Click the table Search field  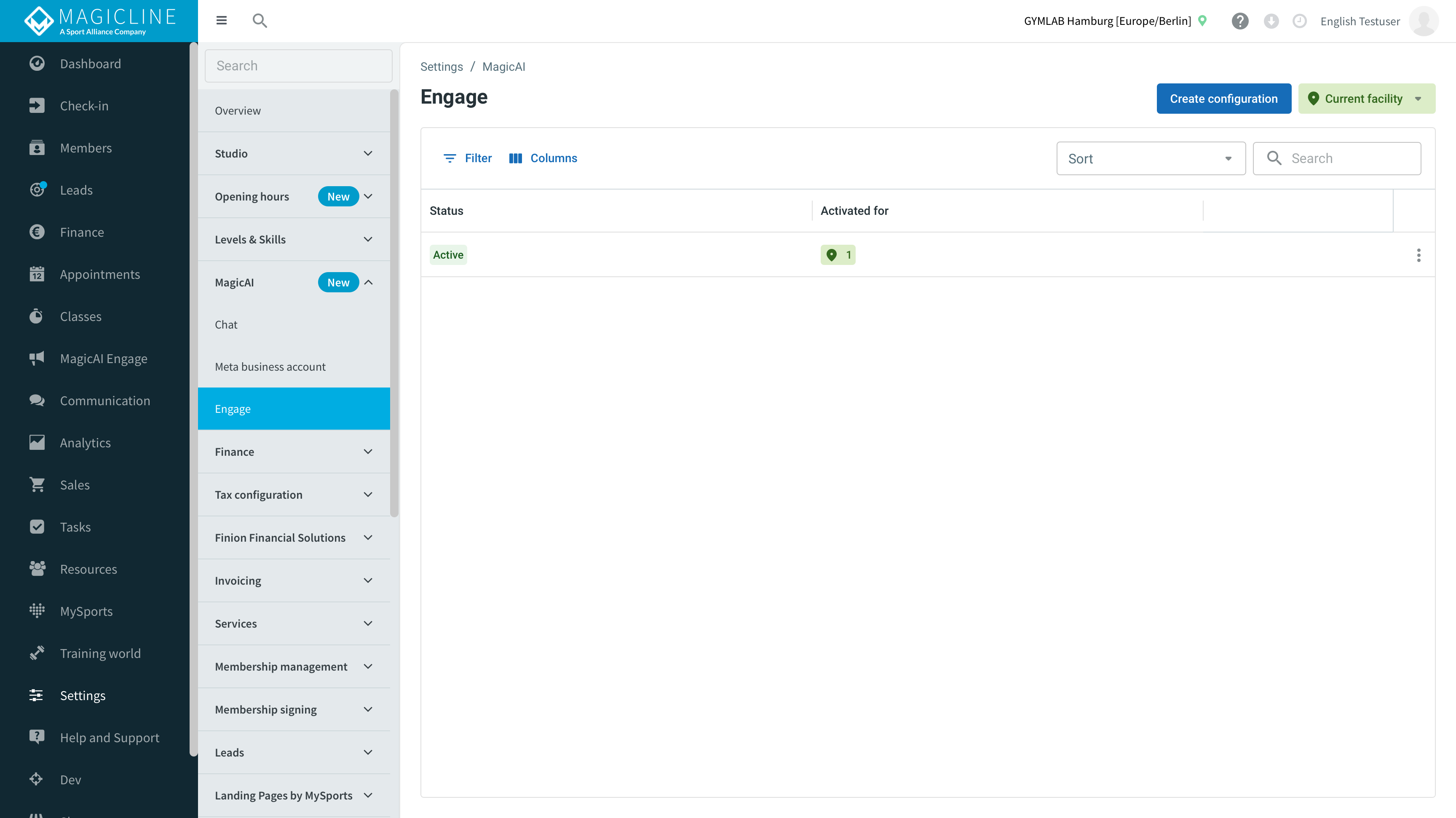(1337, 159)
